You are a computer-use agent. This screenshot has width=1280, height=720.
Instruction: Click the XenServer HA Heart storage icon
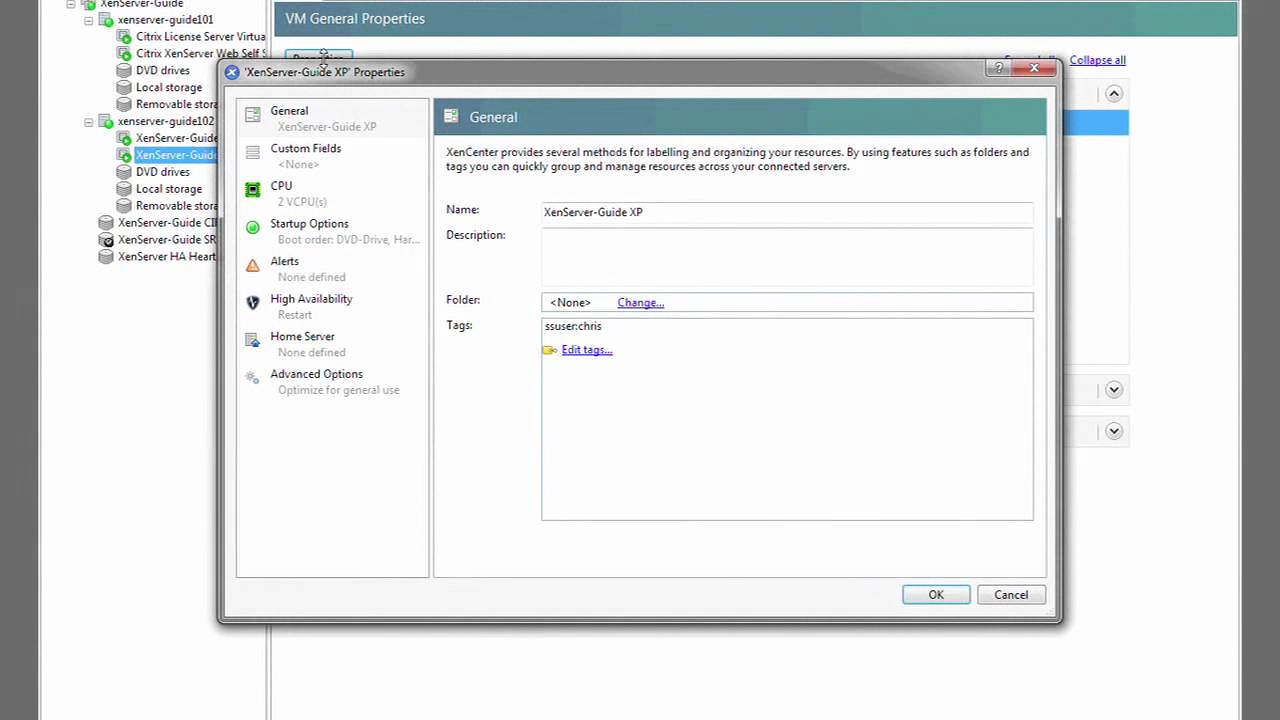[x=106, y=257]
